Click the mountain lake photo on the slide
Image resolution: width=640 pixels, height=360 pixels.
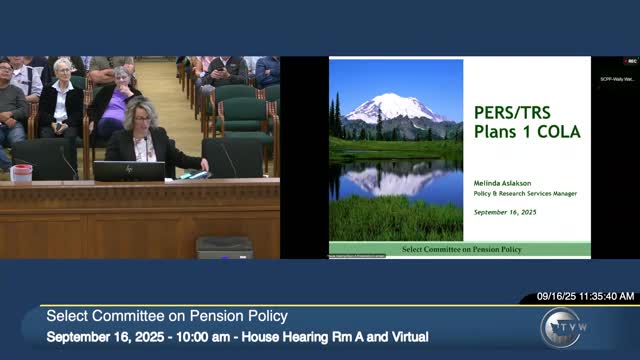coord(396,150)
